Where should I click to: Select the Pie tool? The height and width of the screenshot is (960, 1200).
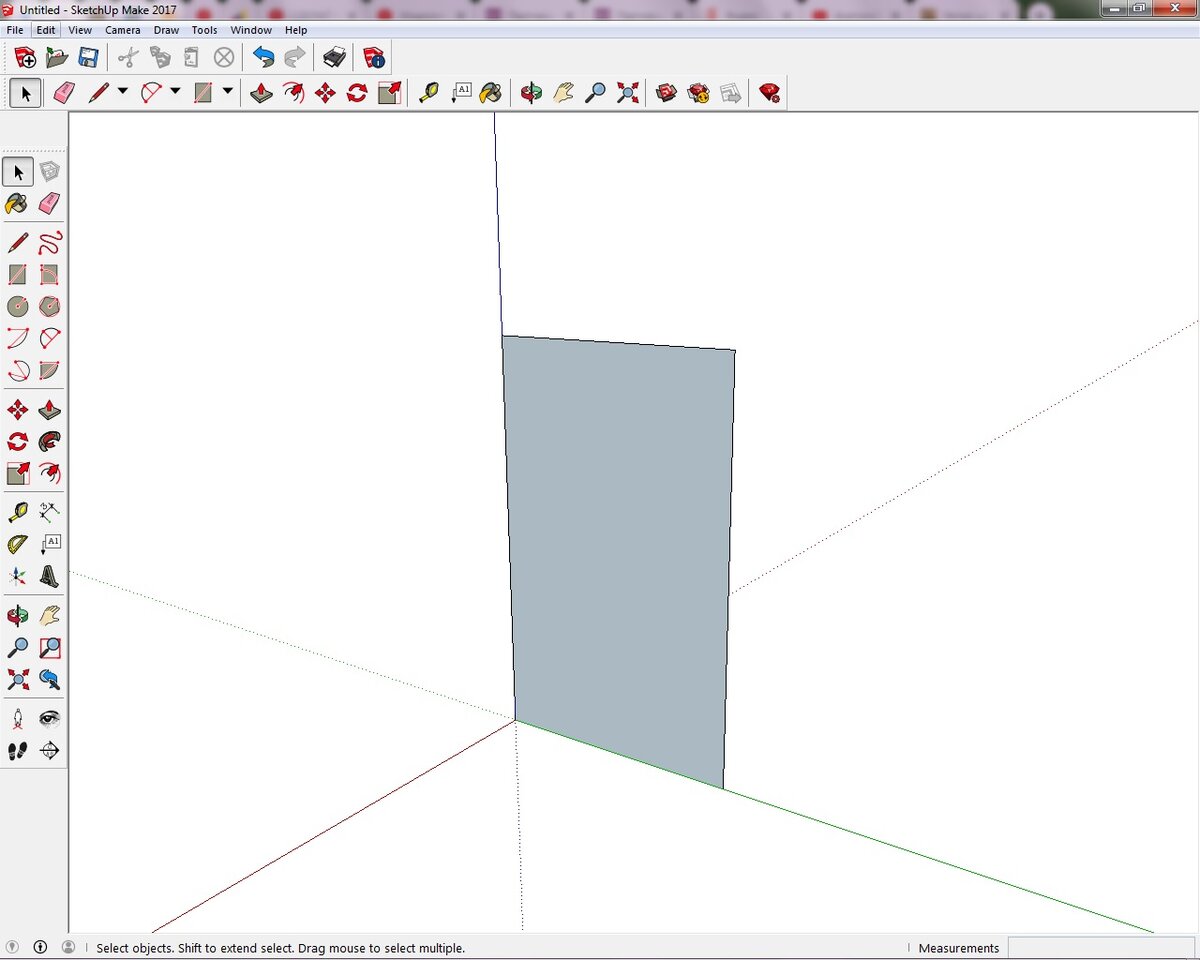pyautogui.click(x=50, y=370)
